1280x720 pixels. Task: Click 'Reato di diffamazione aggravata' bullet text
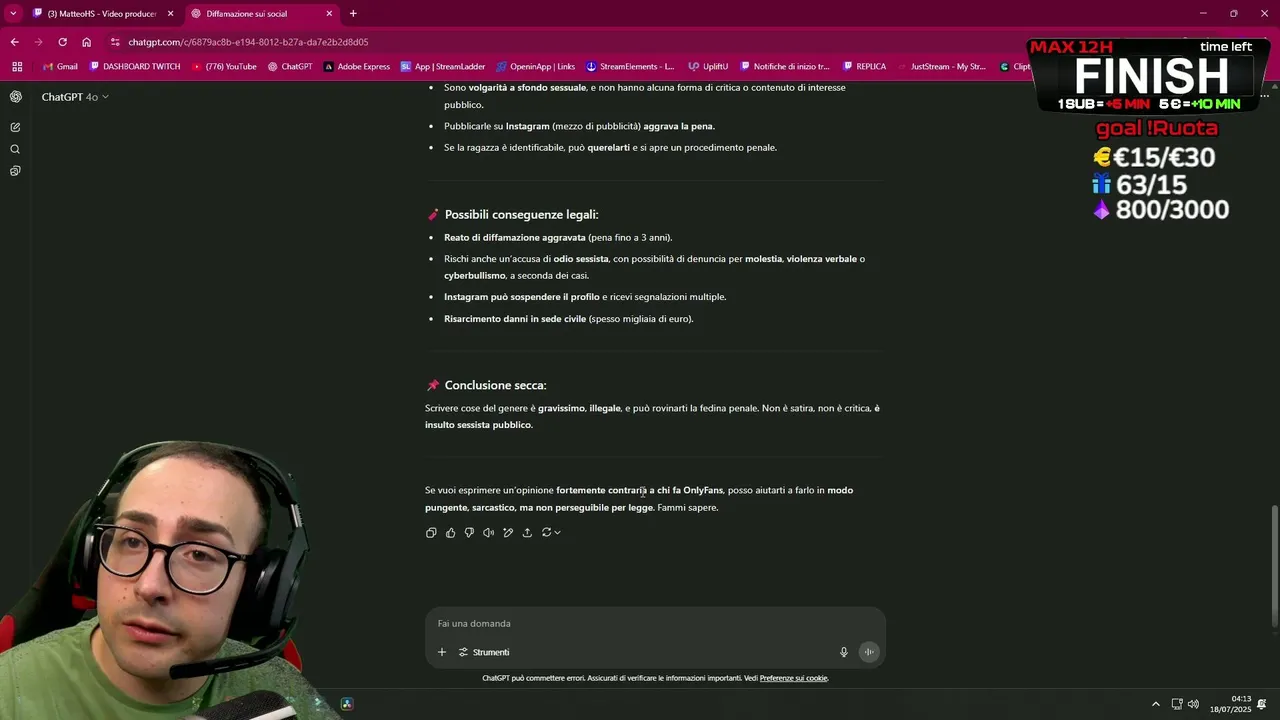point(515,238)
